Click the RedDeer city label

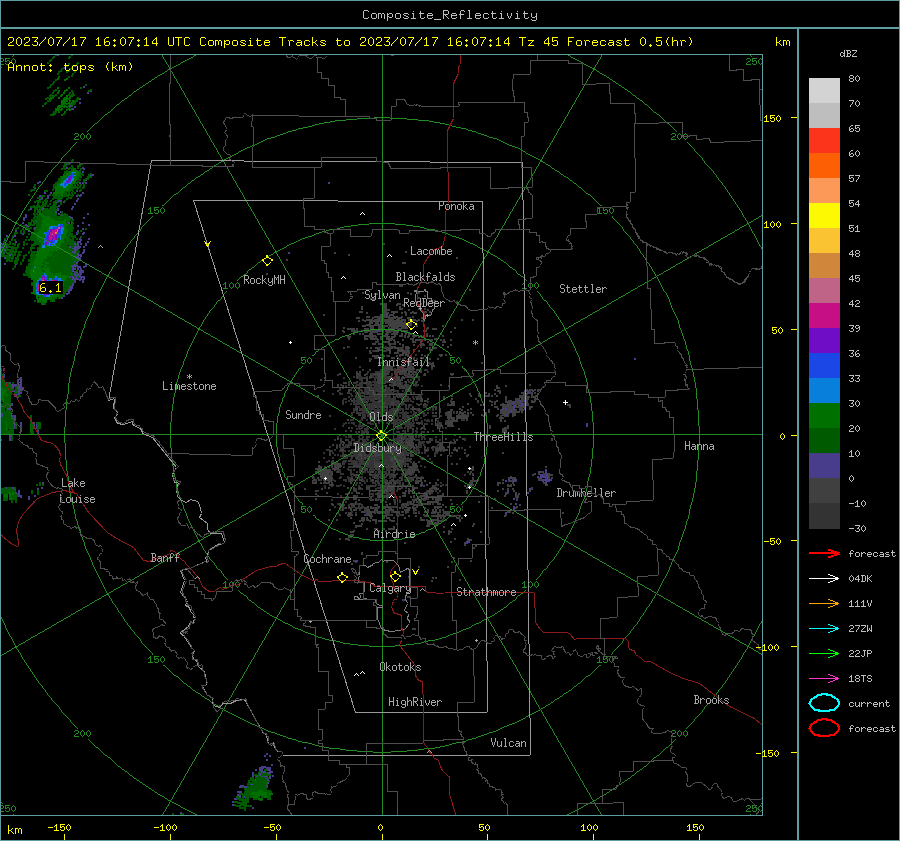click(x=424, y=303)
